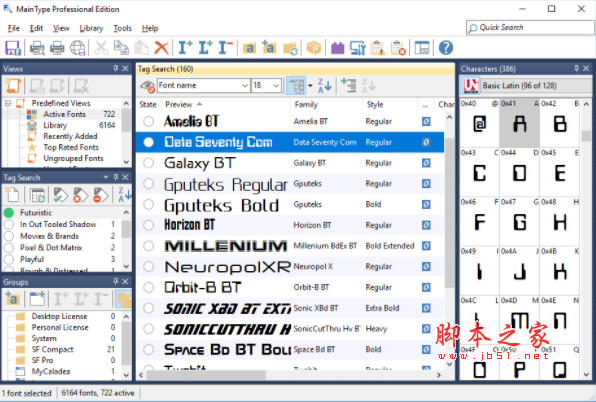The width and height of the screenshot is (596, 402).
Task: Toggle the Futuristic tag filter
Action: [x=9, y=212]
